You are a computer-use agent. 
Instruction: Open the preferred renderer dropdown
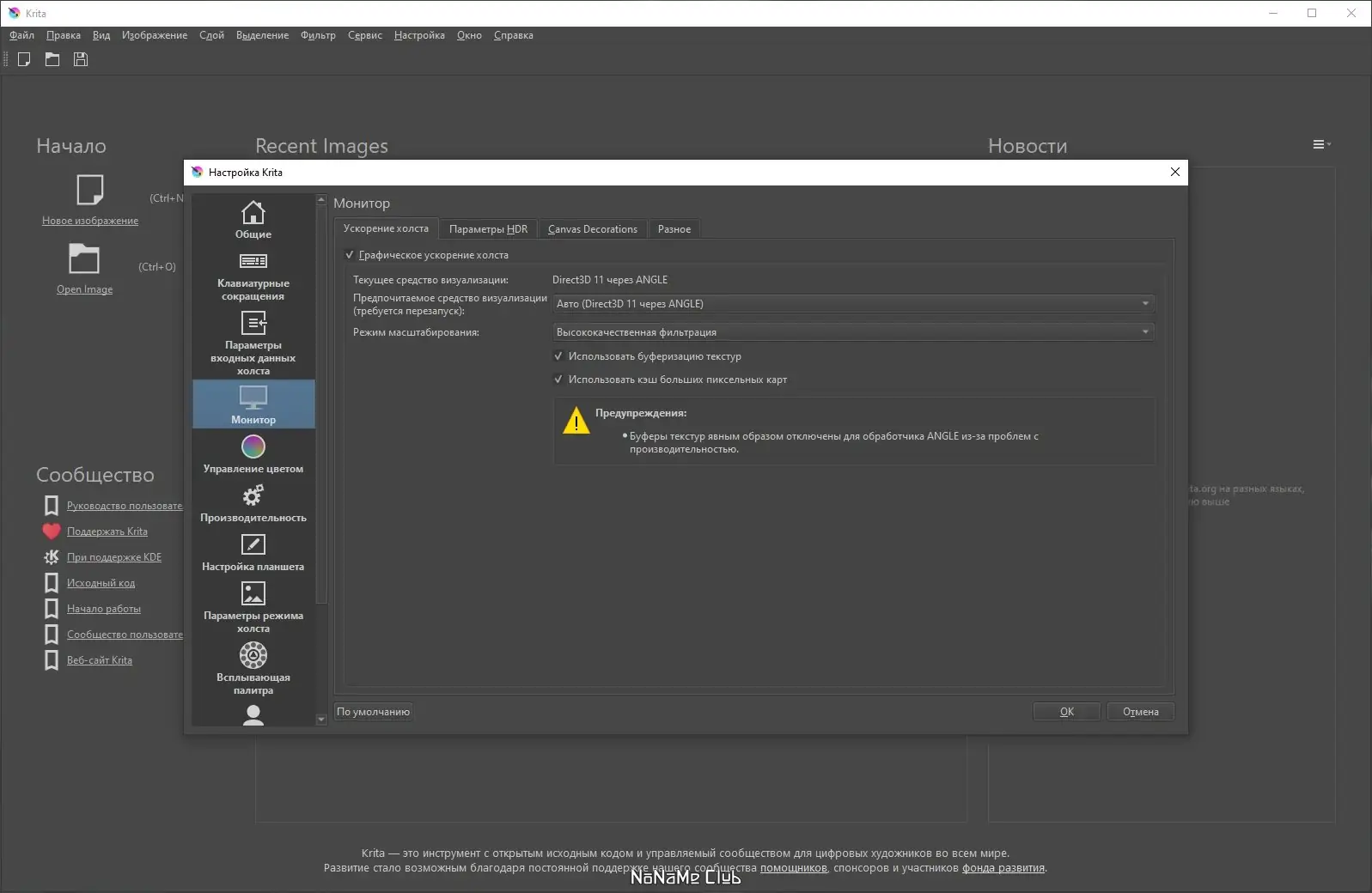tap(853, 304)
